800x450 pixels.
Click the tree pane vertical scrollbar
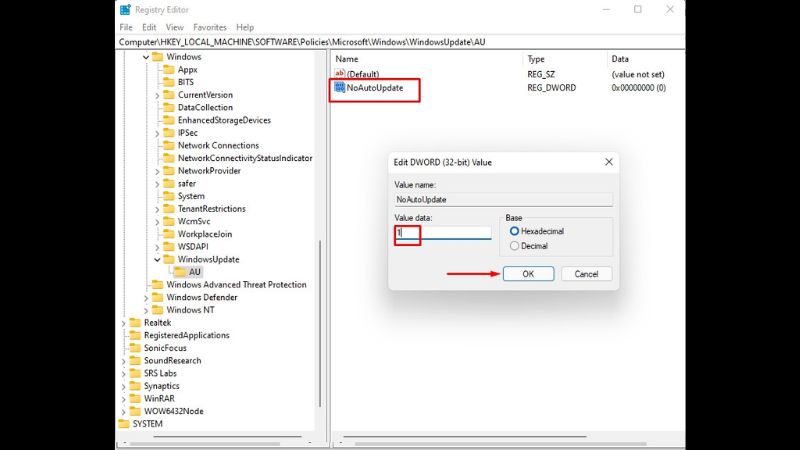[320, 323]
